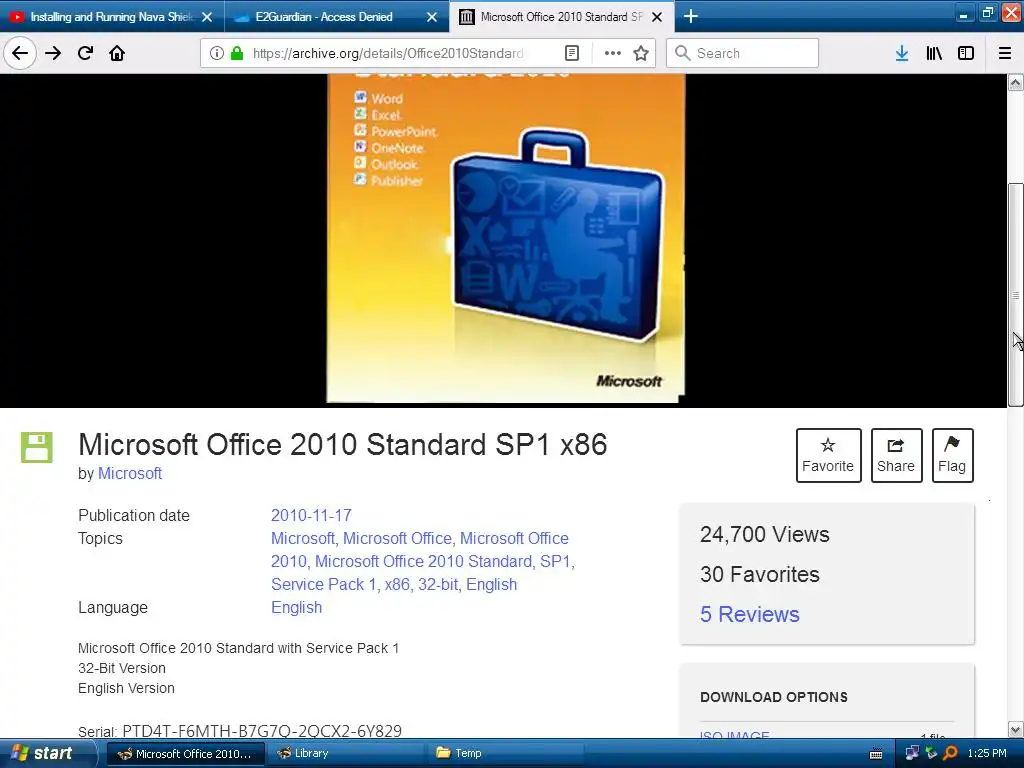Image resolution: width=1024 pixels, height=768 pixels.
Task: Open the 5 Reviews link
Action: pyautogui.click(x=749, y=614)
